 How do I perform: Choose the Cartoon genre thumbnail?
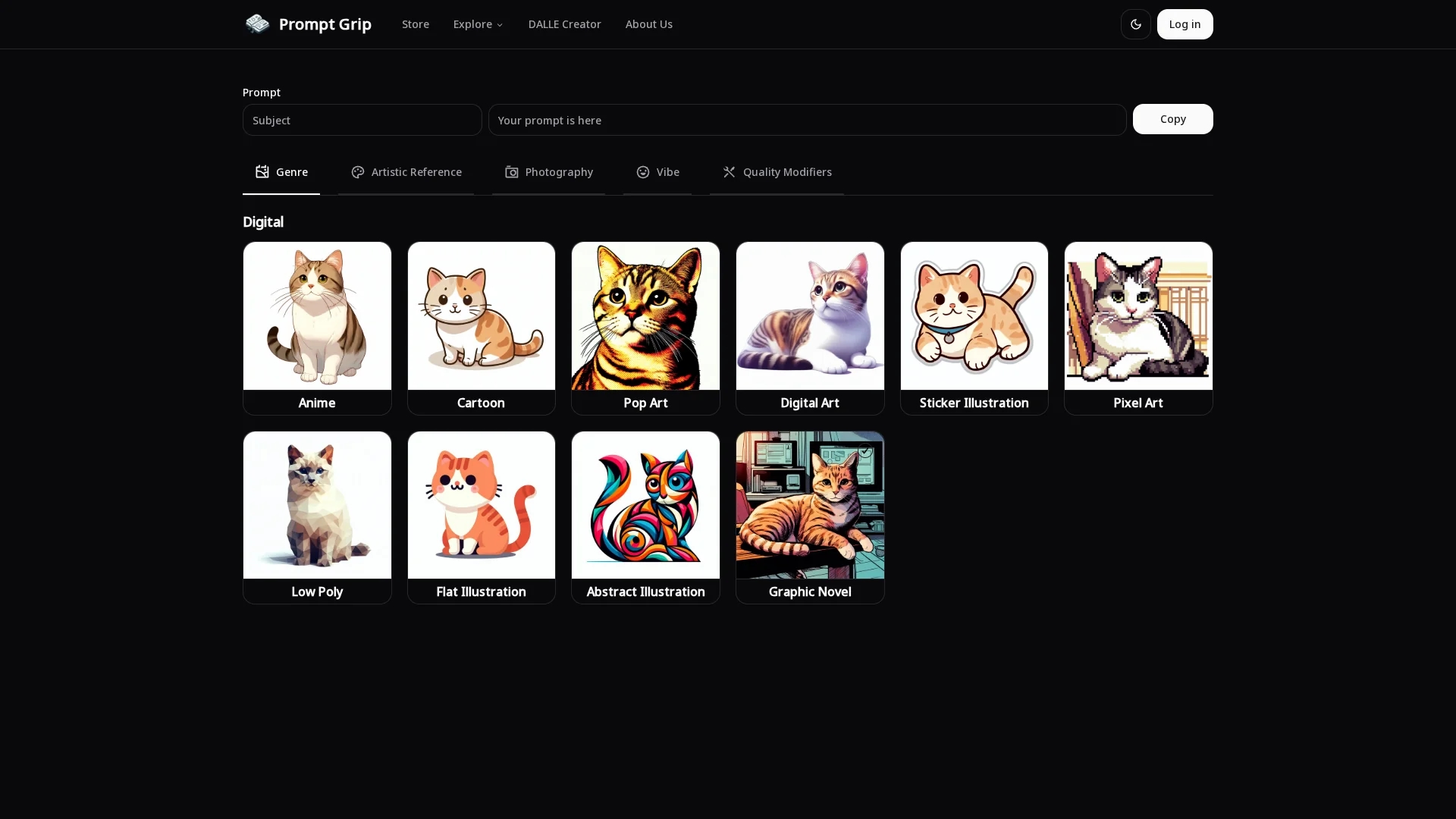pos(482,315)
